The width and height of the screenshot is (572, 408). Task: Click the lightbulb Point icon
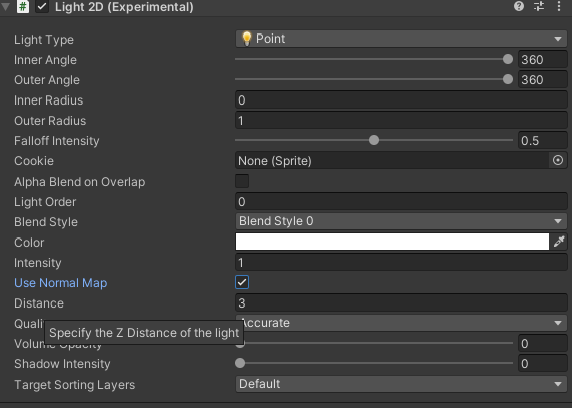[247, 38]
